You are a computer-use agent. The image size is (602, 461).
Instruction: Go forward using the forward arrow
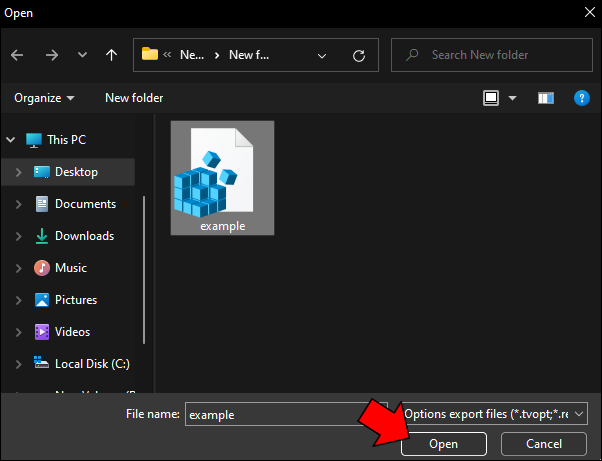tap(51, 55)
